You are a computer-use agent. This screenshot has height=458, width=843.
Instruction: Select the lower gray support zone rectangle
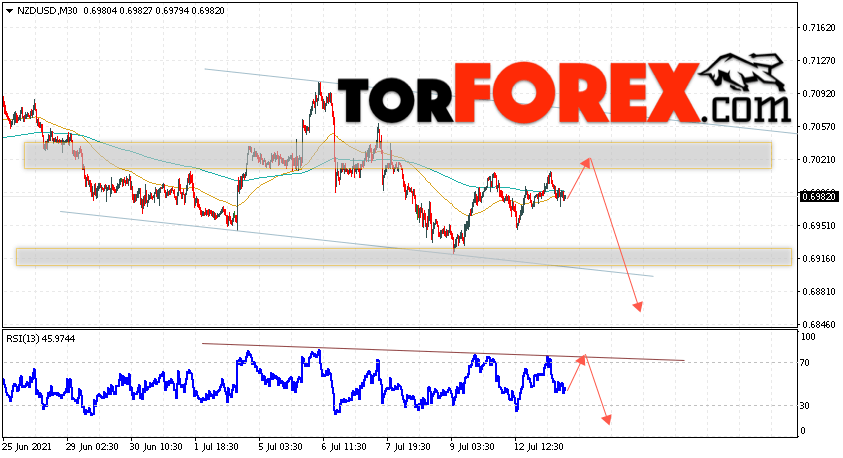(404, 257)
